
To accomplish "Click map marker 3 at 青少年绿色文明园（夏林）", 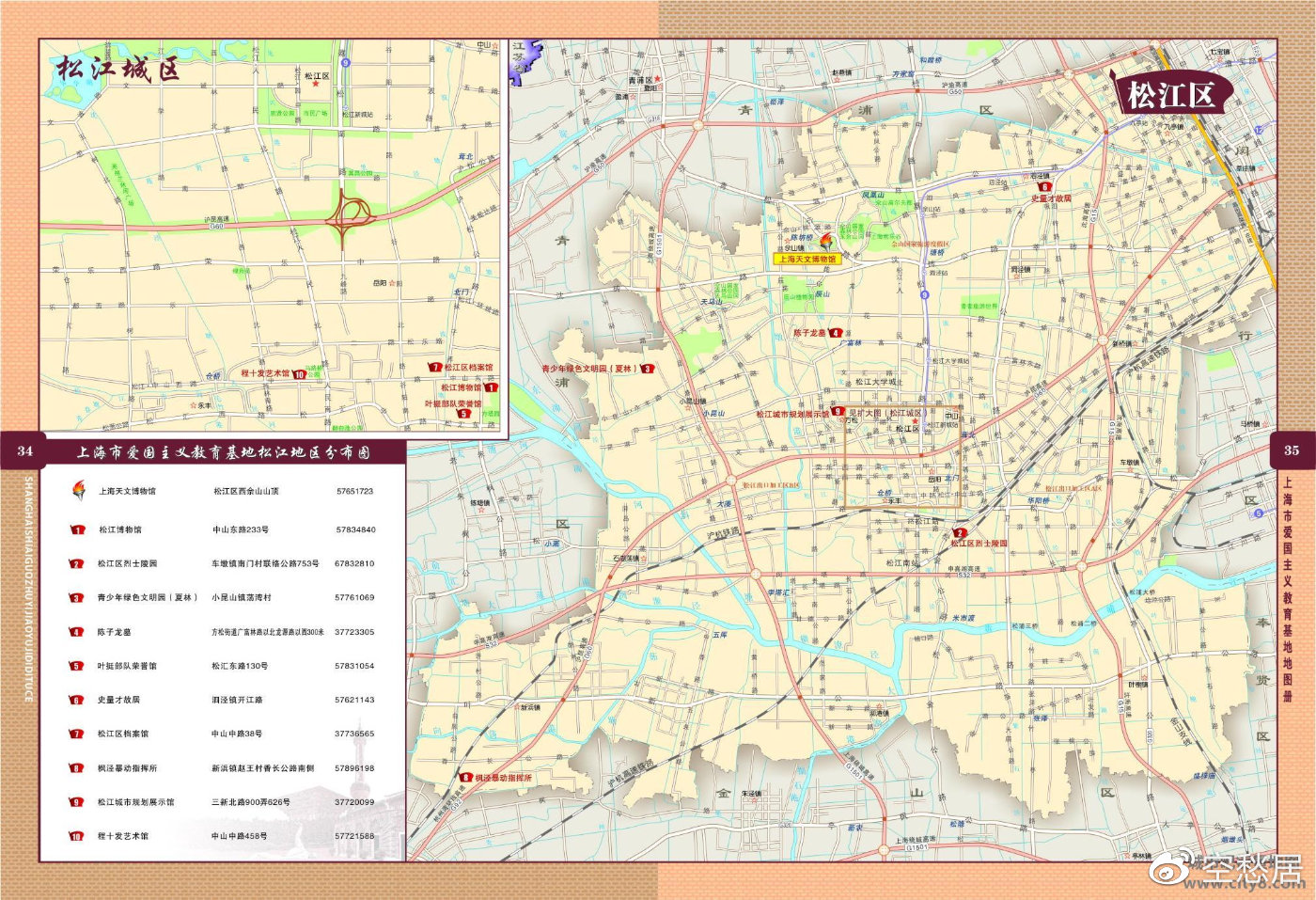I will [x=648, y=369].
